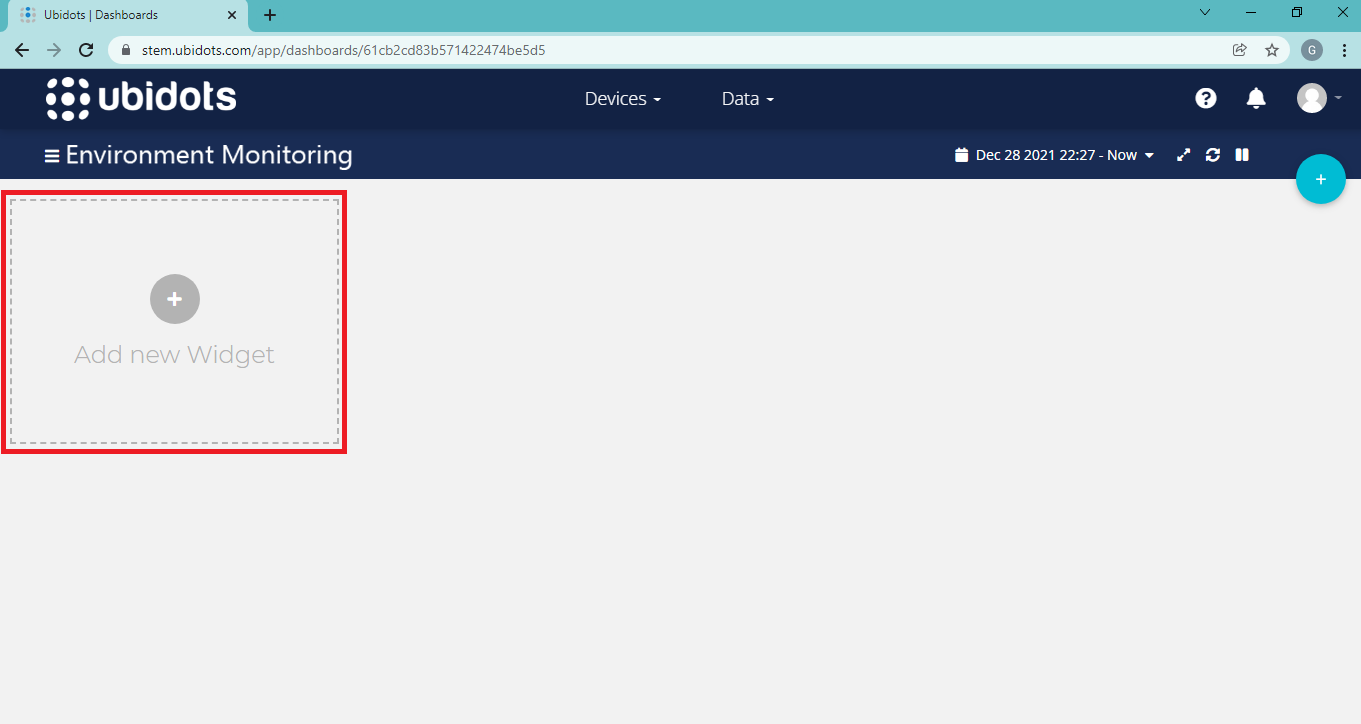Open the notifications bell
The image size is (1361, 724).
tap(1256, 98)
